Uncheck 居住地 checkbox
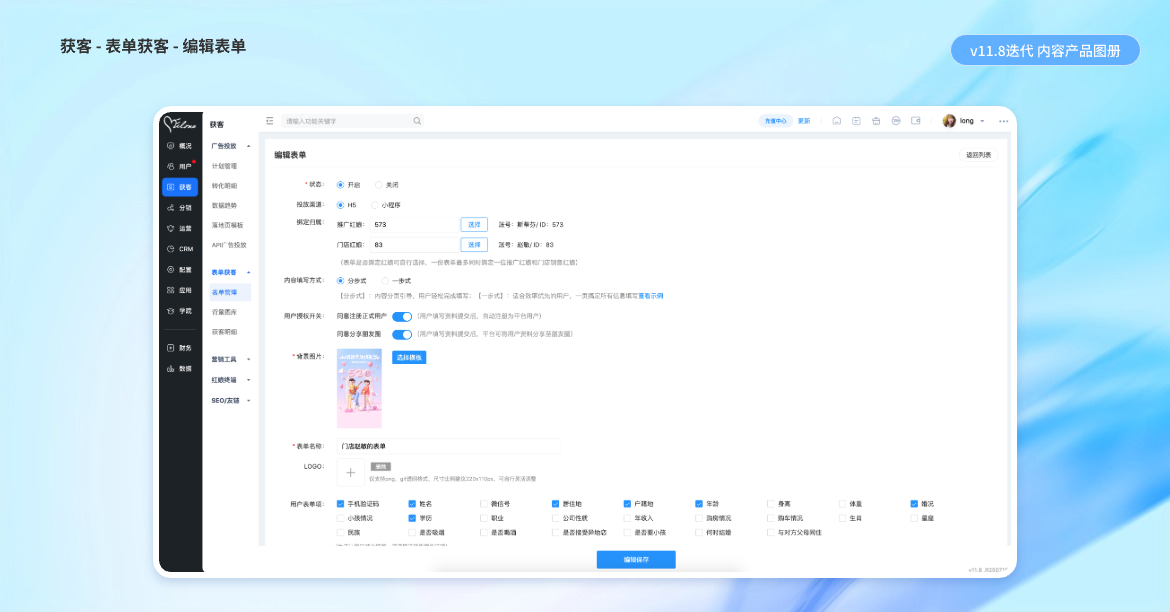This screenshot has width=1170, height=612. (x=555, y=504)
